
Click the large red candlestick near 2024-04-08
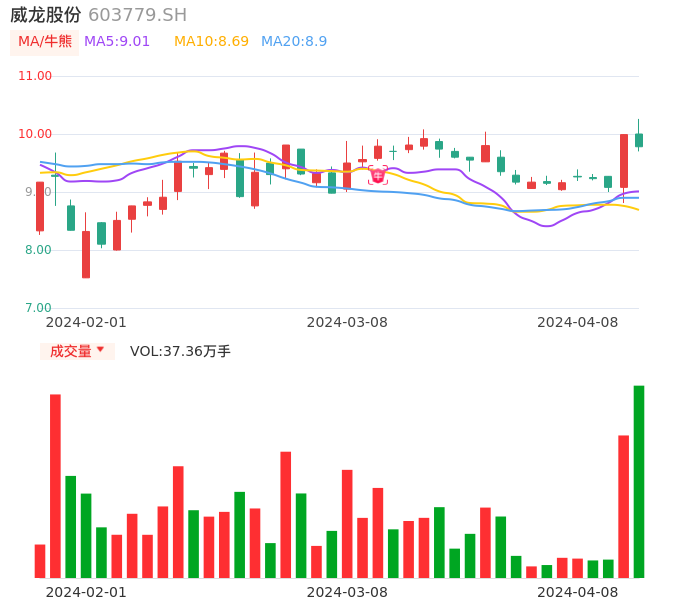[x=623, y=160]
